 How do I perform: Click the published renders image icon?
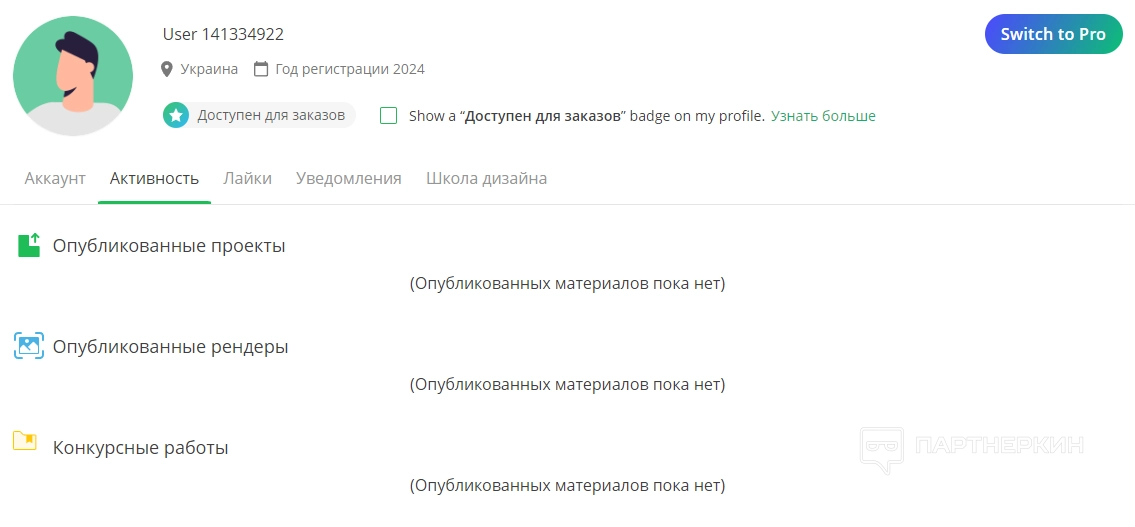tap(29, 346)
